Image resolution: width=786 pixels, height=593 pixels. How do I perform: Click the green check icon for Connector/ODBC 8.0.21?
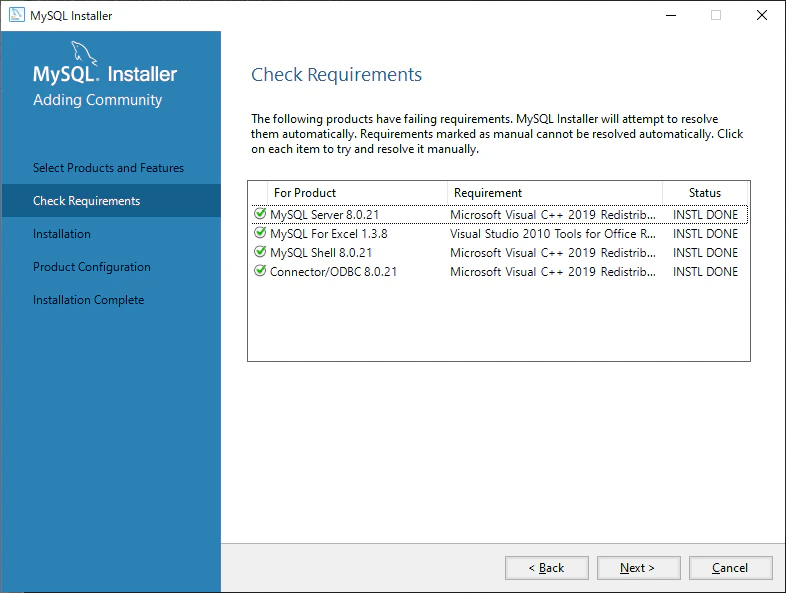[260, 271]
